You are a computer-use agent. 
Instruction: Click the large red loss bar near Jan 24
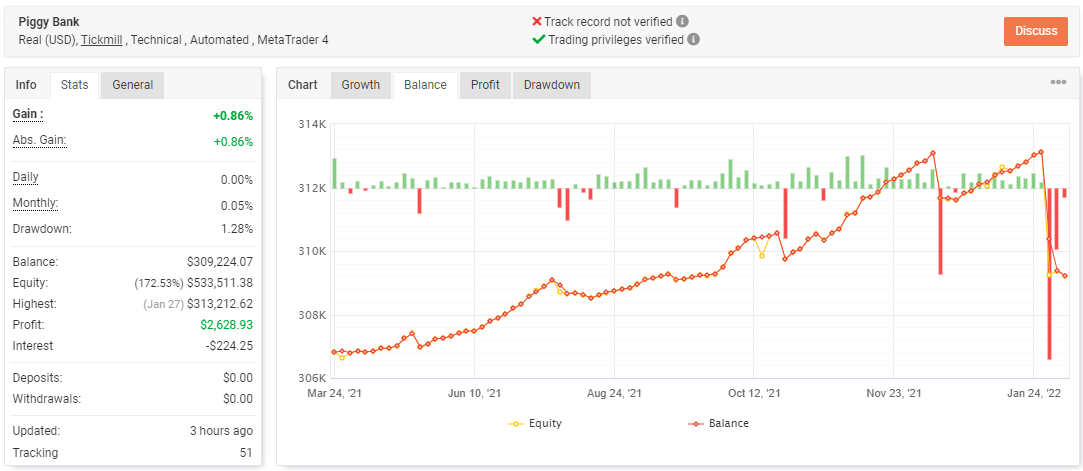coord(1049,273)
